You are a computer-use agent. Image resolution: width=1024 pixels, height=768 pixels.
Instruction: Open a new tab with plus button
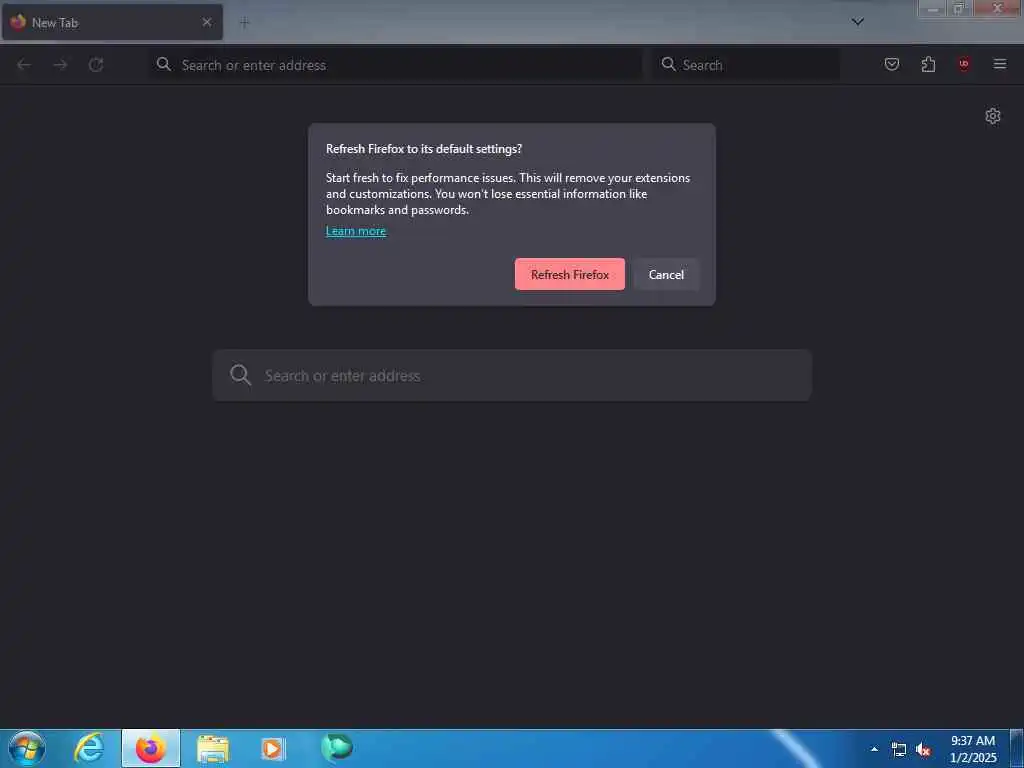point(244,23)
